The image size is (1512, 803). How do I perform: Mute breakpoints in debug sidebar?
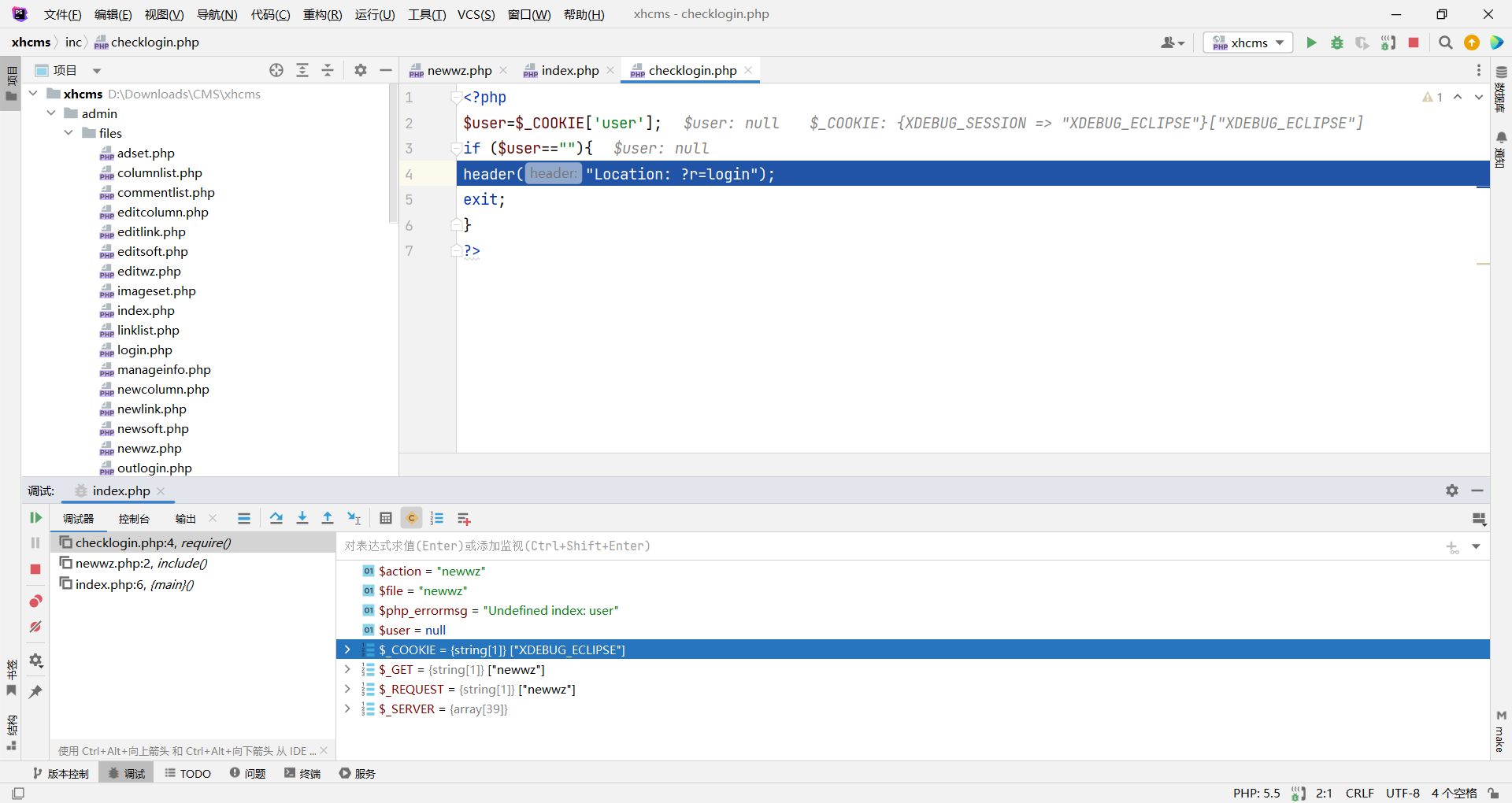click(35, 627)
